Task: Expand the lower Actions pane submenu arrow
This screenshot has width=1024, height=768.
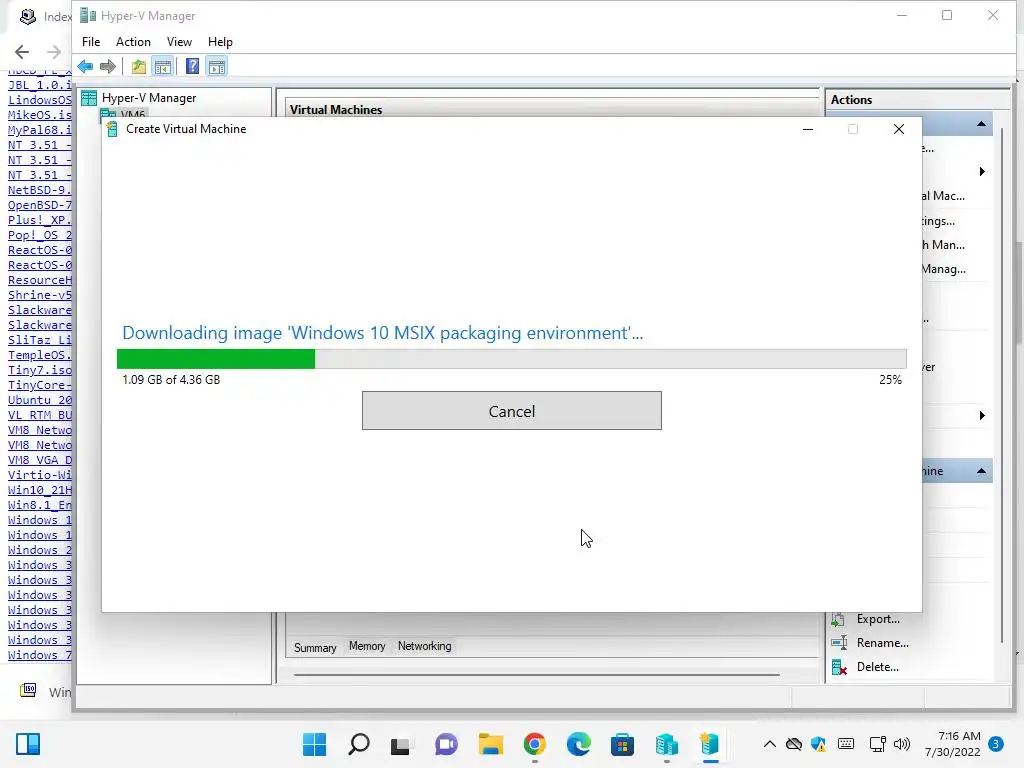Action: click(982, 415)
